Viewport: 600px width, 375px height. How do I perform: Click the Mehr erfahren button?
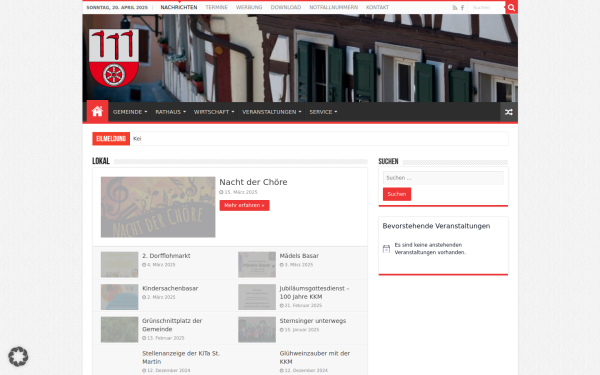(244, 205)
